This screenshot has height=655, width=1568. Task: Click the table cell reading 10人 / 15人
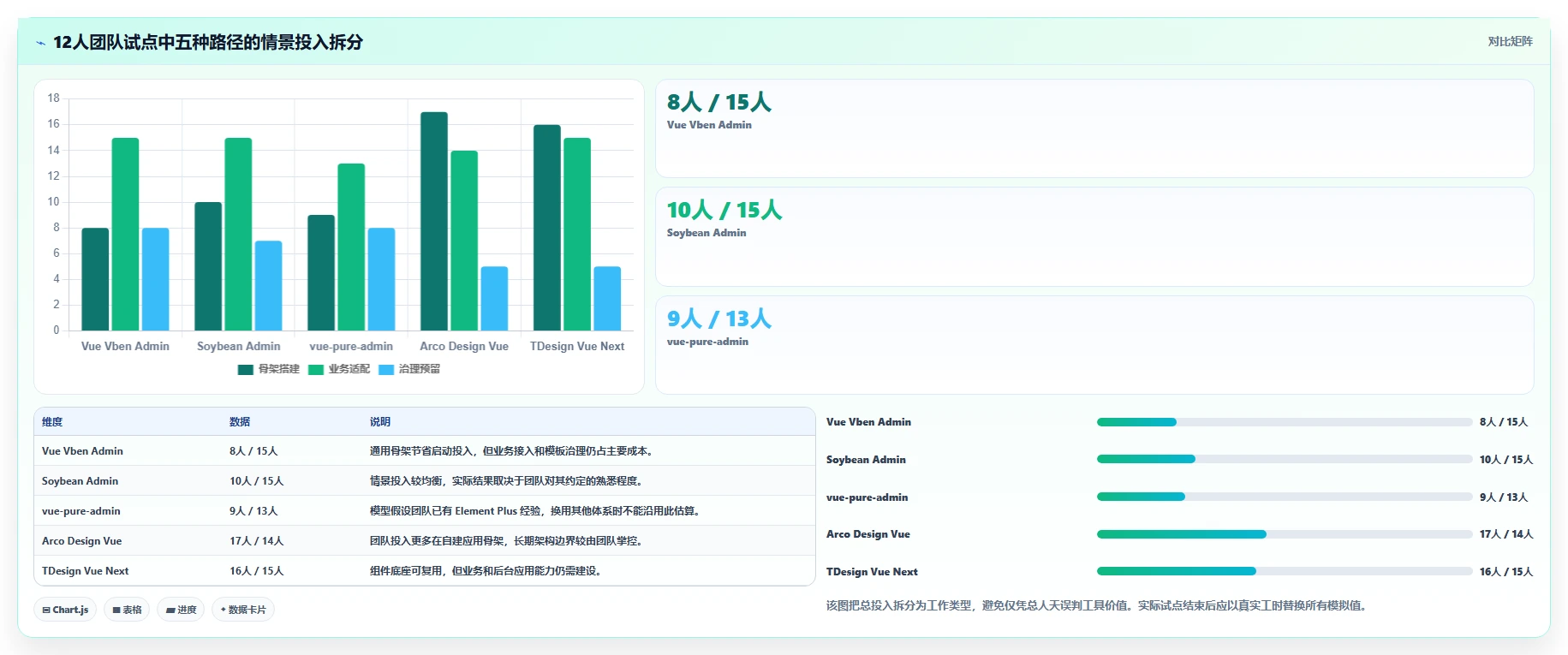256,481
